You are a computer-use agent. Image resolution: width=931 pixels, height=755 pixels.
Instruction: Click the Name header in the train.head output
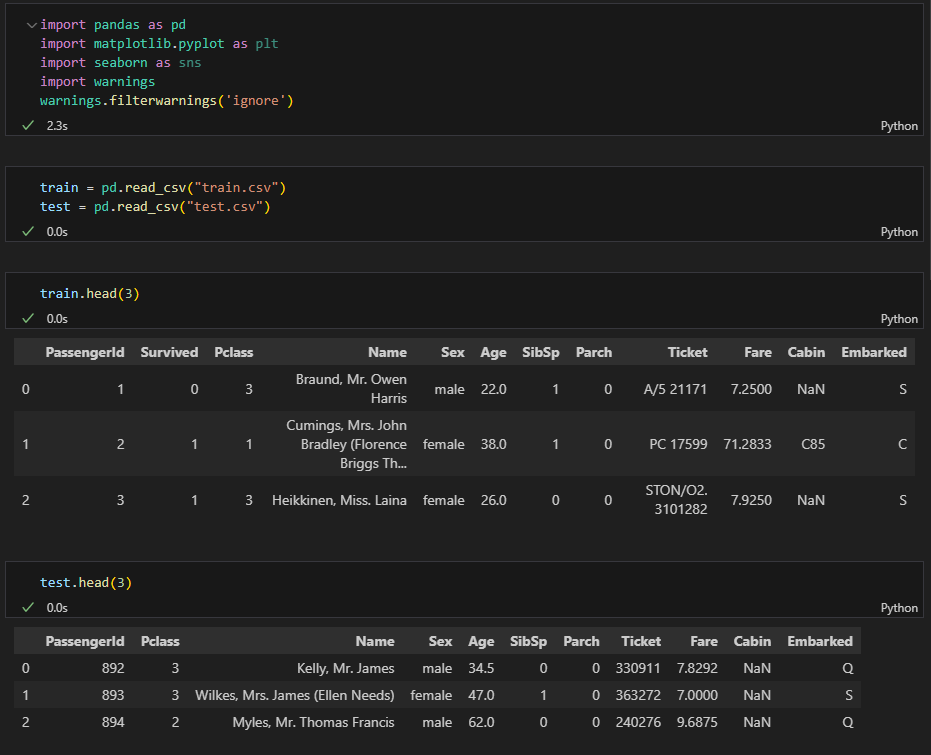point(387,352)
